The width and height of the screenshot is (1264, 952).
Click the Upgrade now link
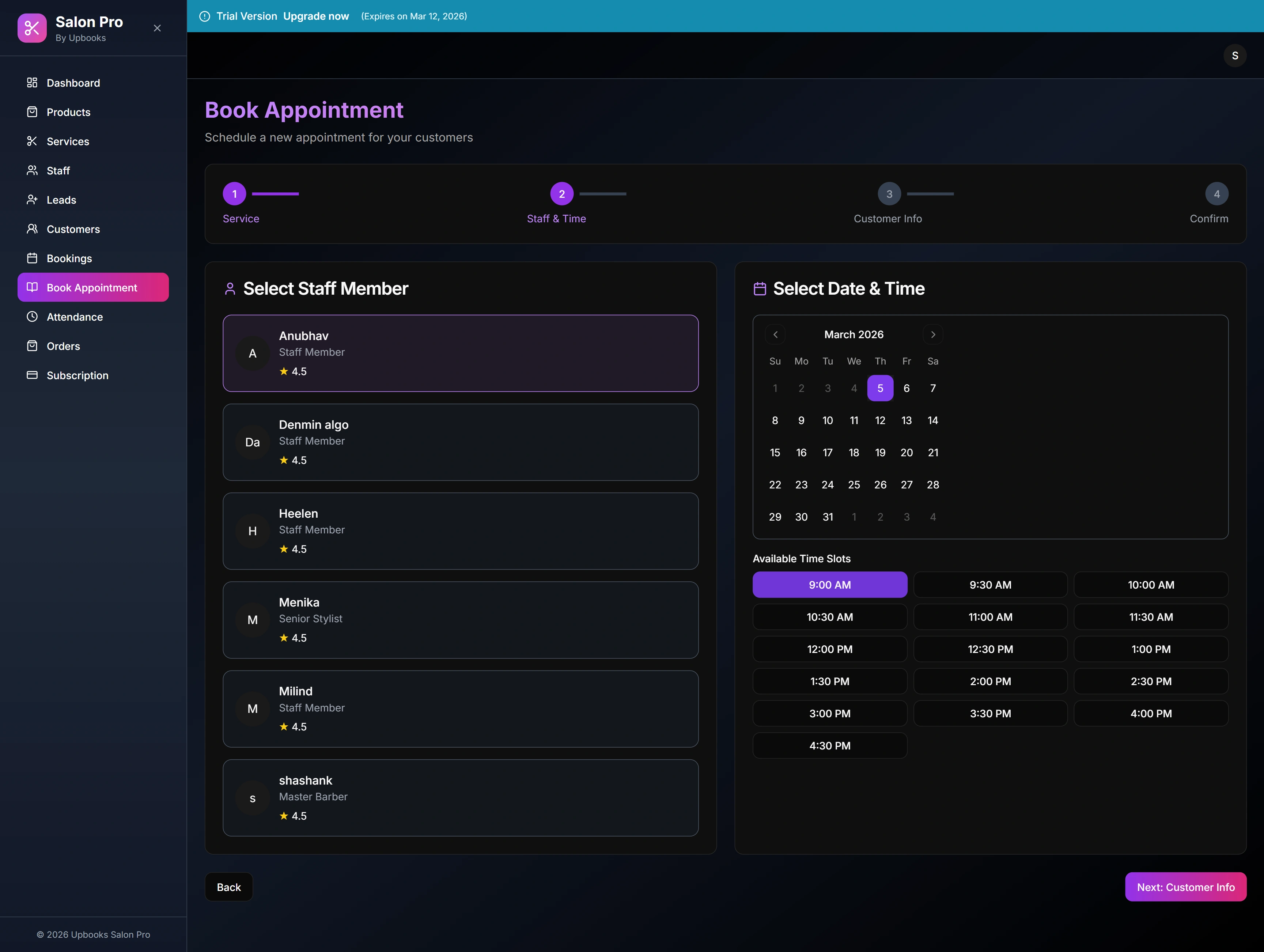pos(315,16)
